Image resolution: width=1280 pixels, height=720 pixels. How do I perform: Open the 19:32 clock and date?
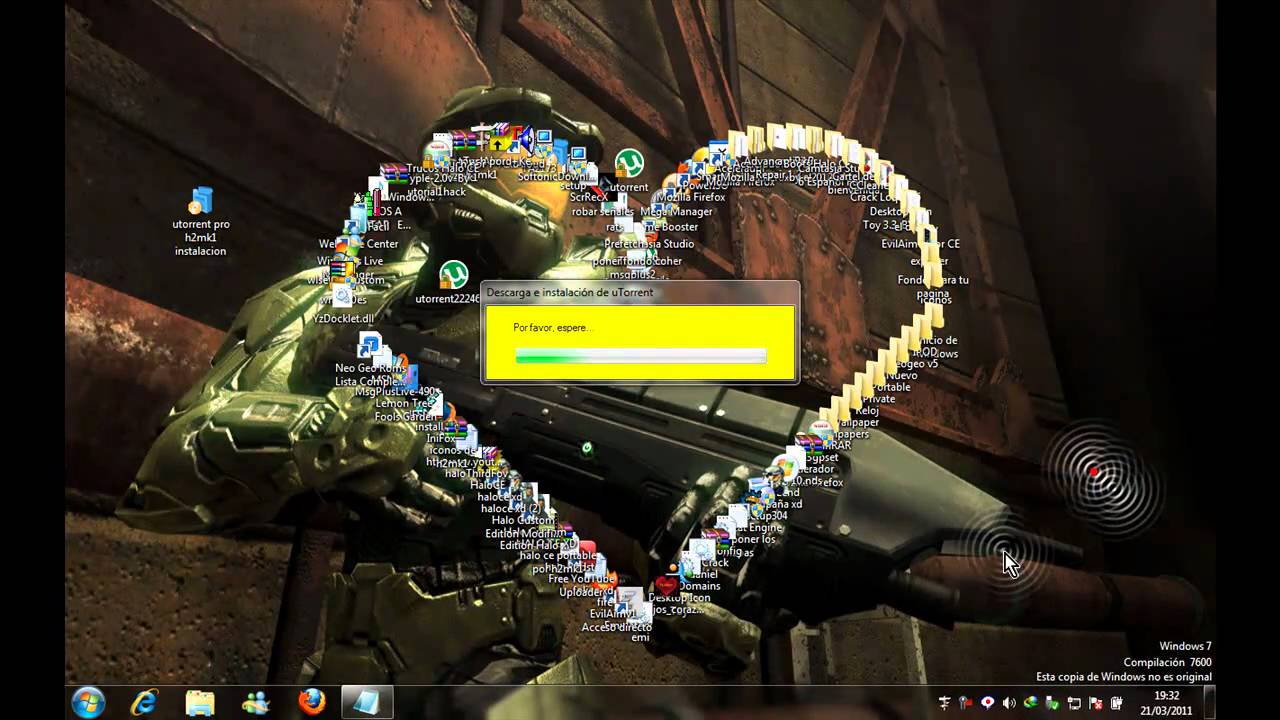[x=1166, y=703]
